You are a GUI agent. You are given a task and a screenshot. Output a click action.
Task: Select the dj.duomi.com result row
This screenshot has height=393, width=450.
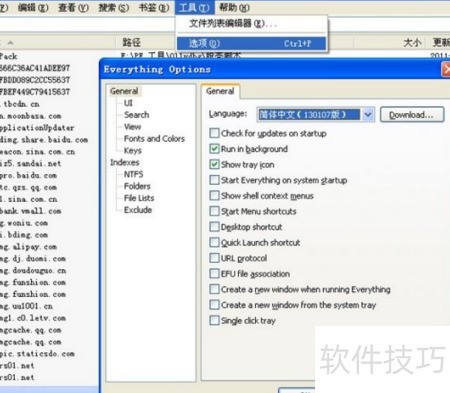pyautogui.click(x=33, y=258)
